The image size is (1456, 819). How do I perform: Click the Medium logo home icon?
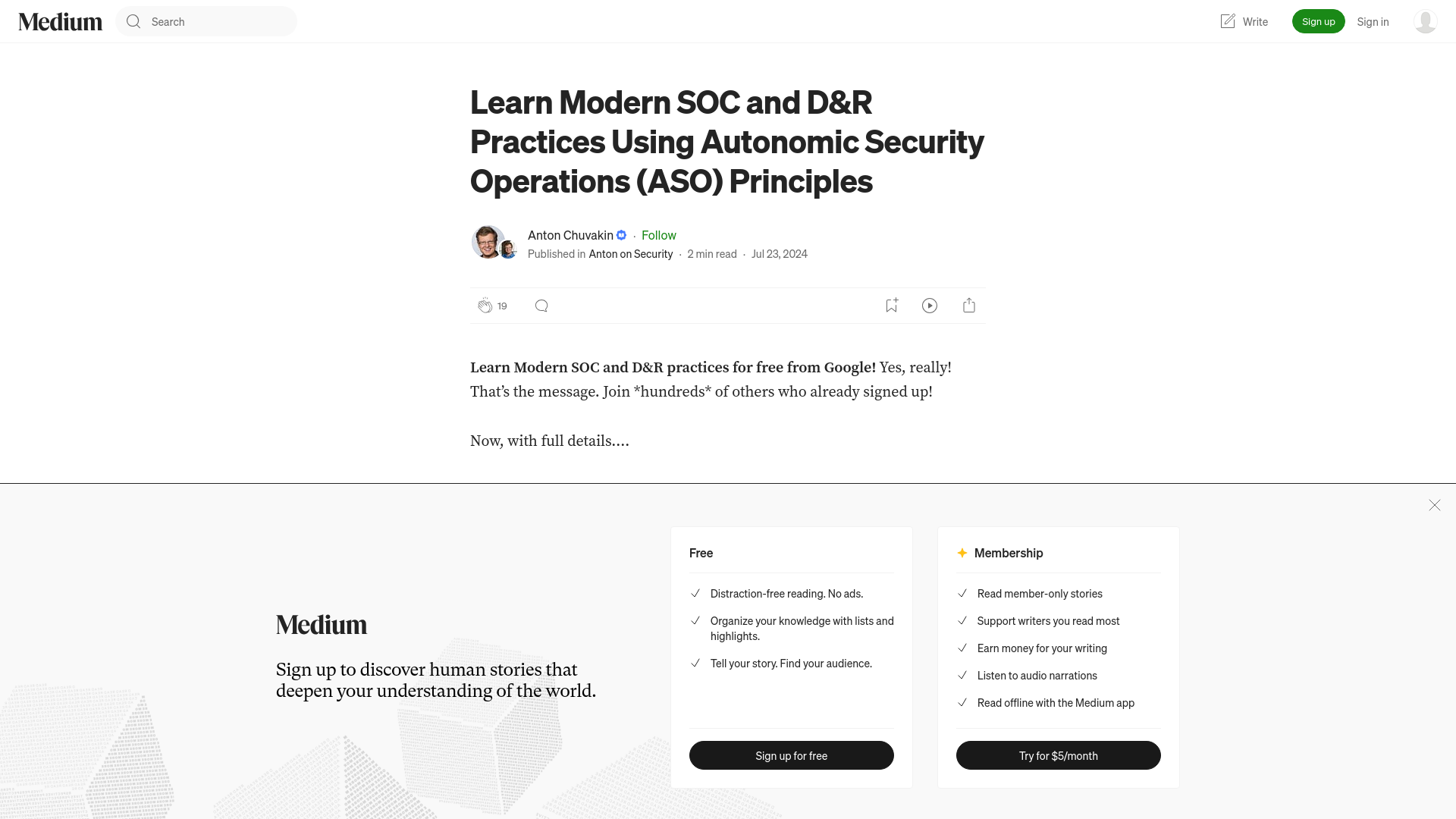coord(60,21)
